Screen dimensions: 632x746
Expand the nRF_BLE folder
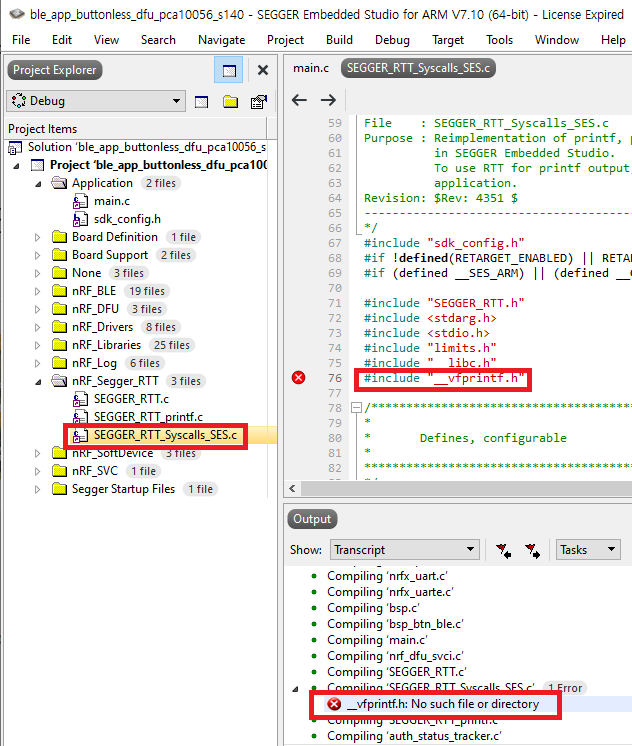pos(38,291)
